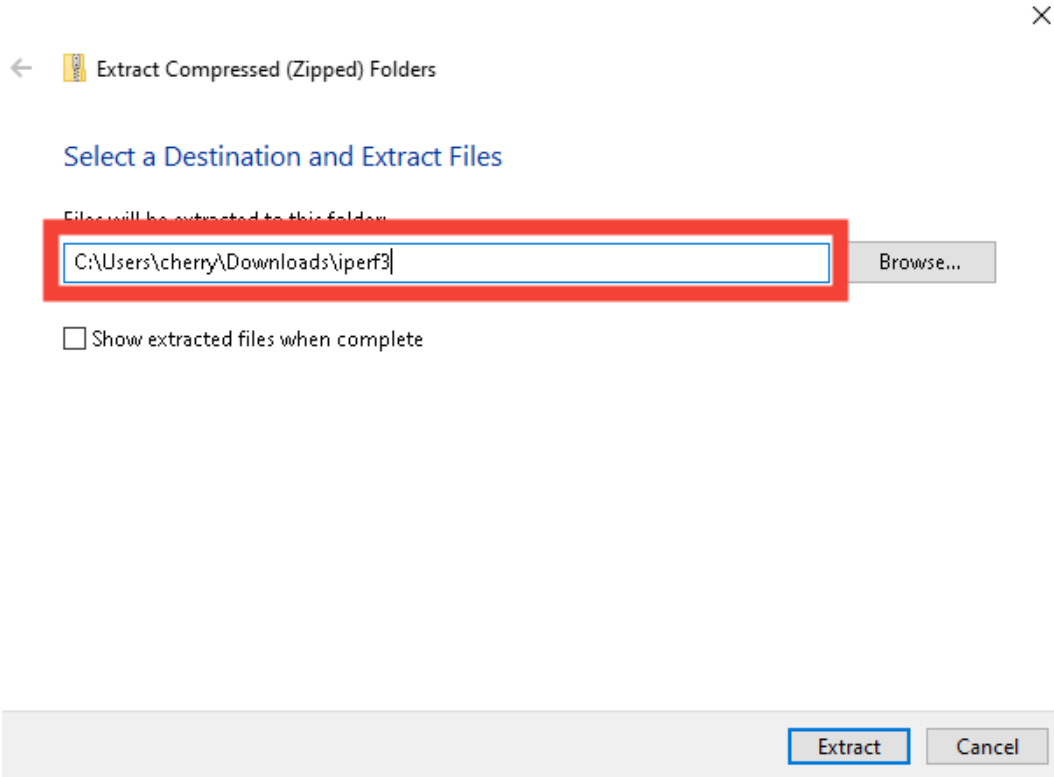Close the extraction wizard with the X

1039,15
